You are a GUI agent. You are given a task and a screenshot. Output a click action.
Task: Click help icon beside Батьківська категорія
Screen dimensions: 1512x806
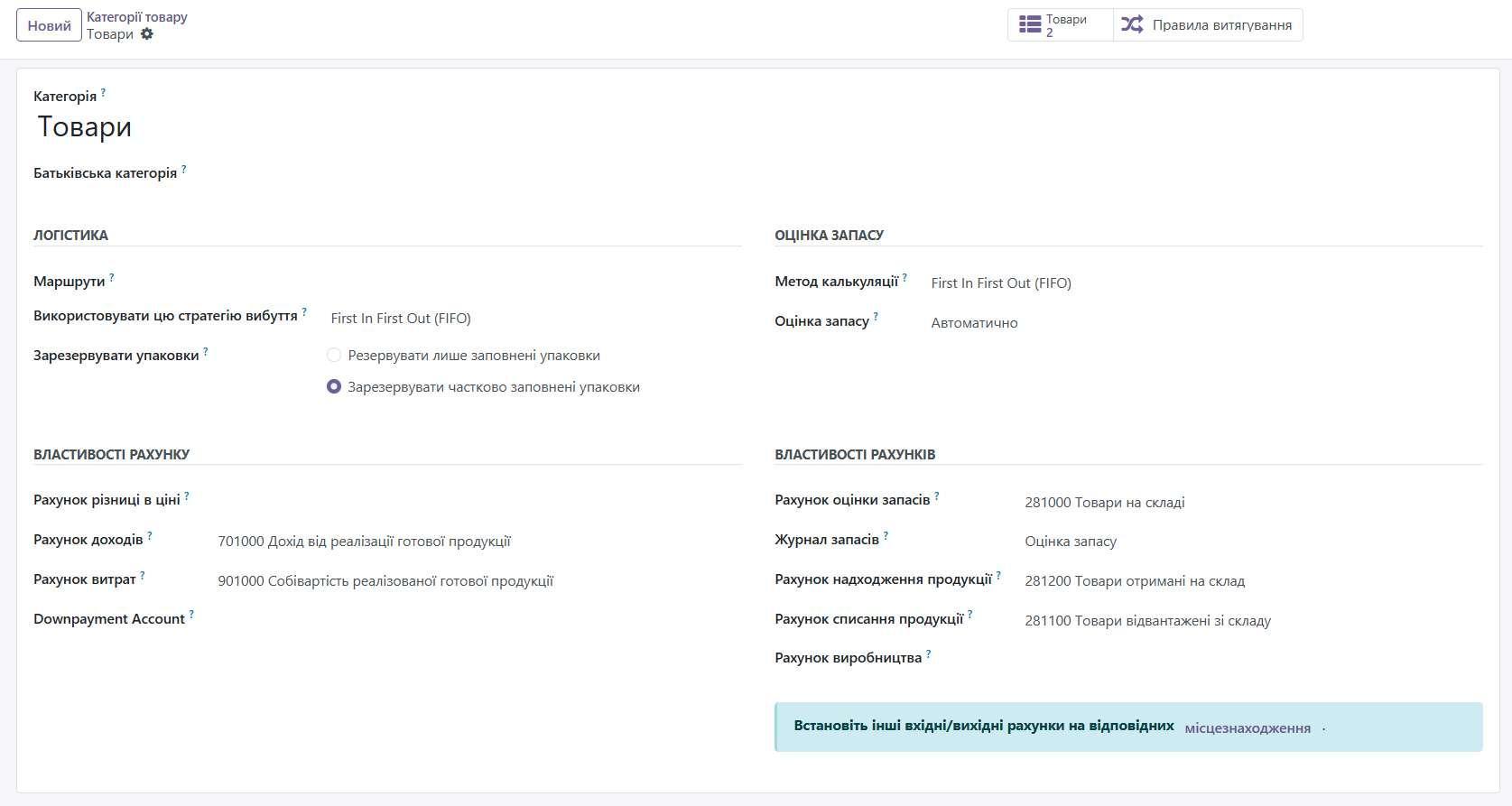pos(184,169)
